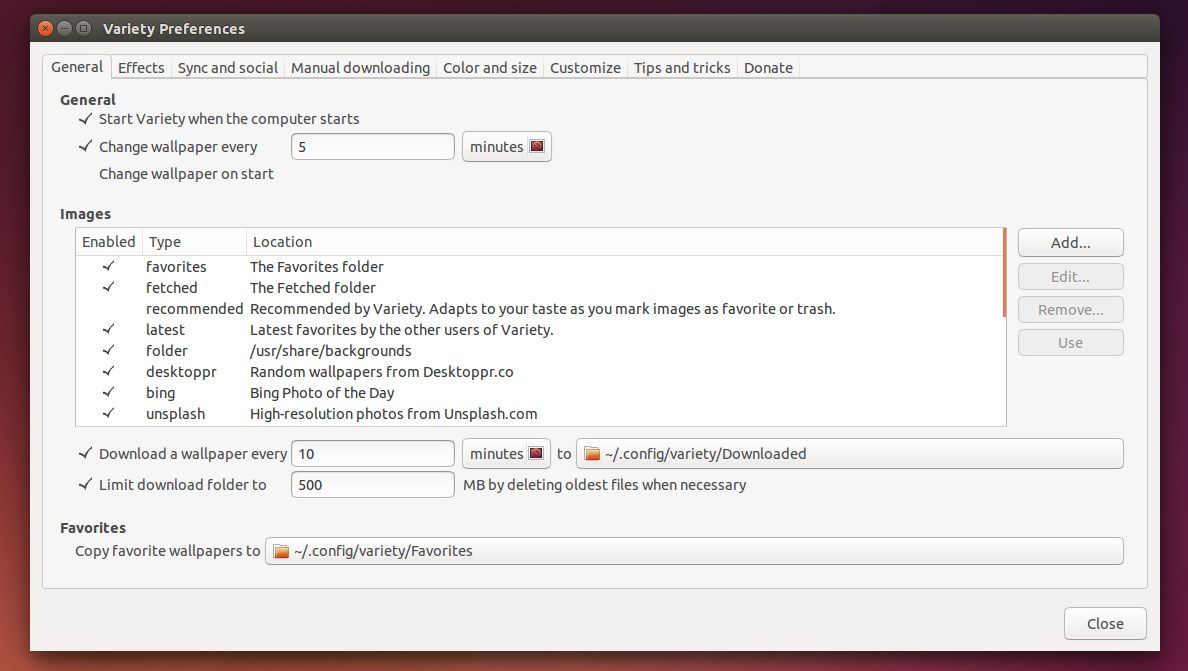1188x671 pixels.
Task: Uncheck the bing source enabled box
Action: (x=108, y=393)
